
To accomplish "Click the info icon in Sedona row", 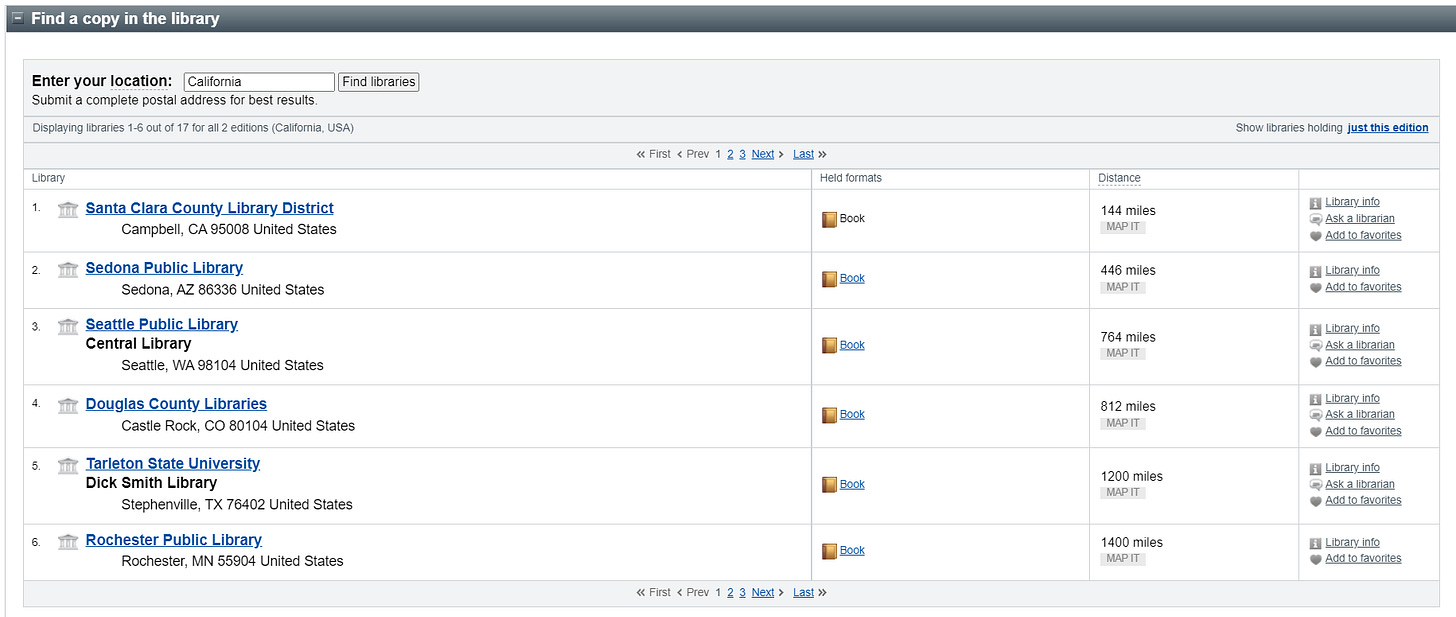I will [1315, 271].
